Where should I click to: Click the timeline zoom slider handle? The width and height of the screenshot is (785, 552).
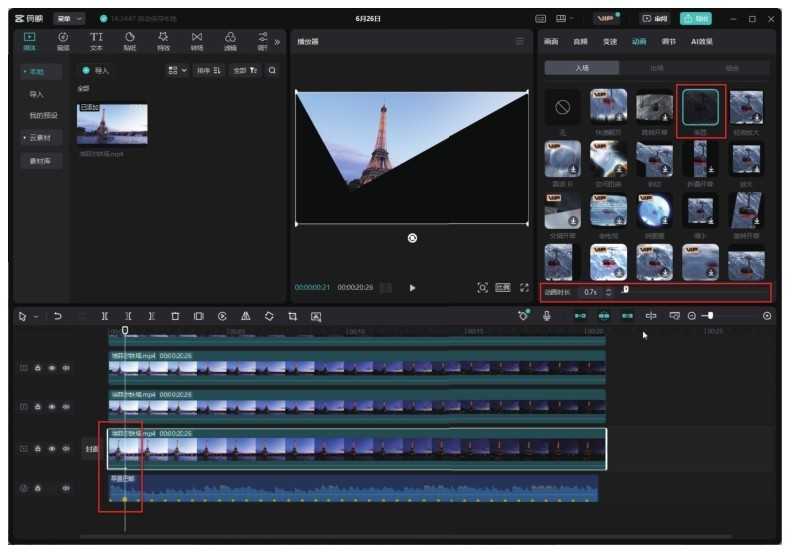710,316
